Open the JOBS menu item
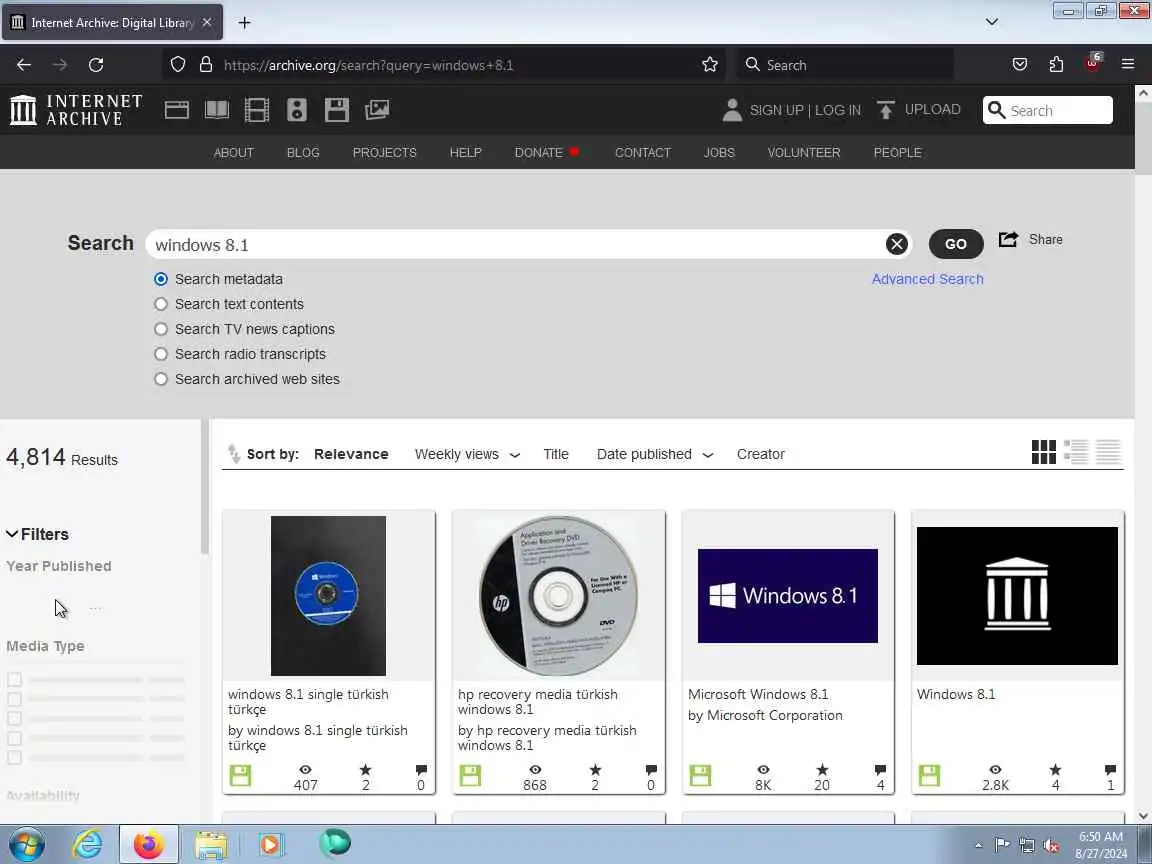Viewport: 1152px width, 864px height. [x=719, y=153]
